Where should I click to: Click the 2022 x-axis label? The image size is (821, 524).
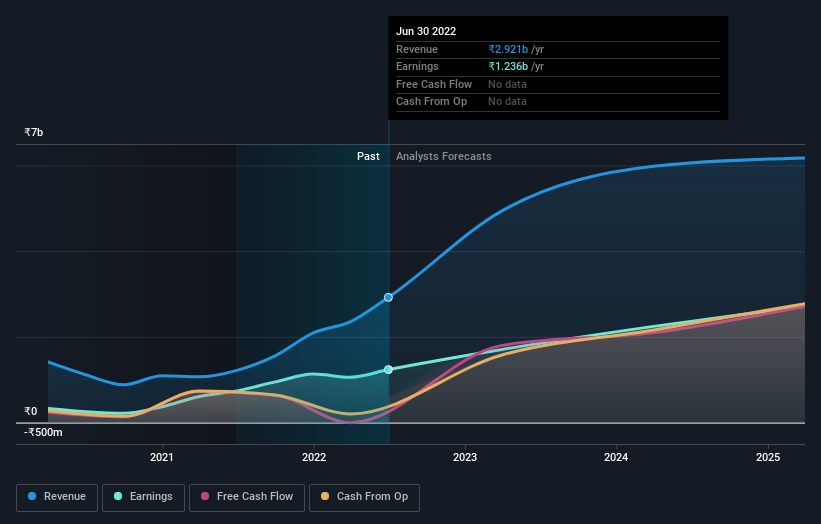click(x=314, y=457)
